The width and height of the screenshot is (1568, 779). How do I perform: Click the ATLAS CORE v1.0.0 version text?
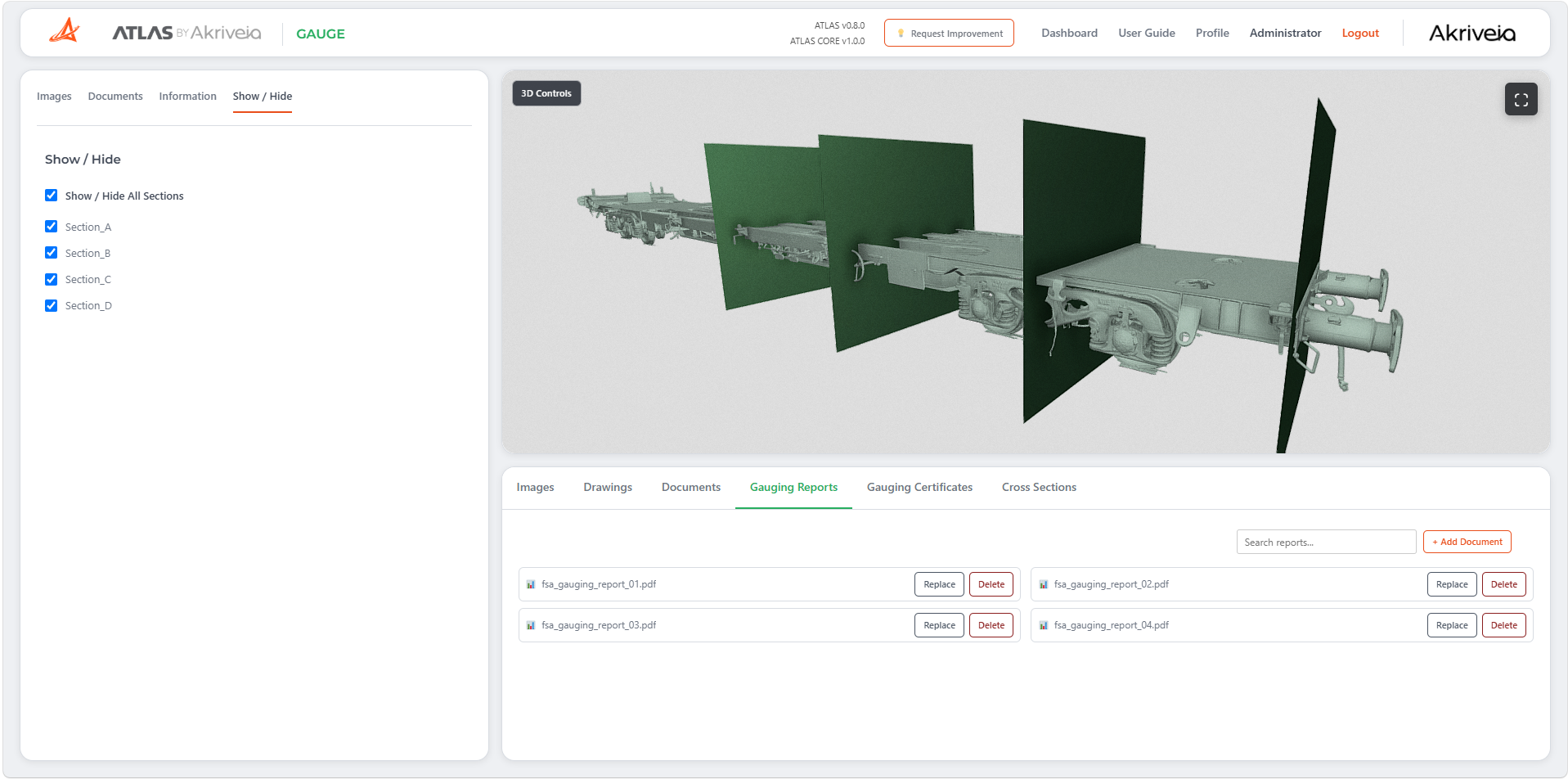coord(827,41)
